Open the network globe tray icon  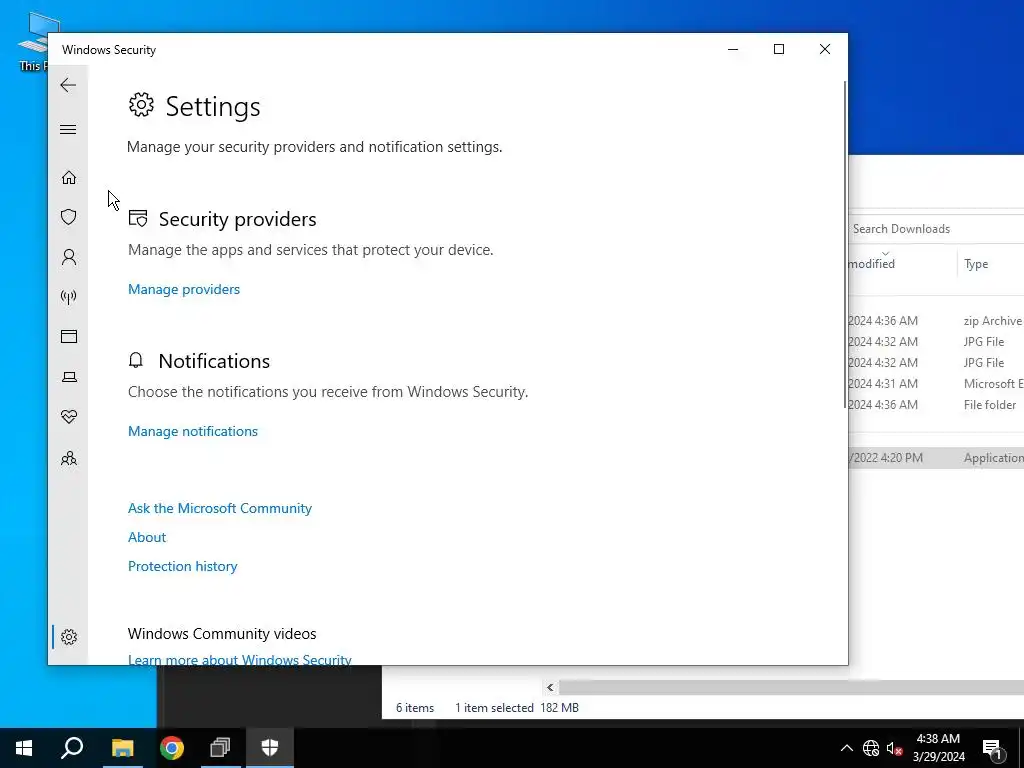click(x=871, y=748)
